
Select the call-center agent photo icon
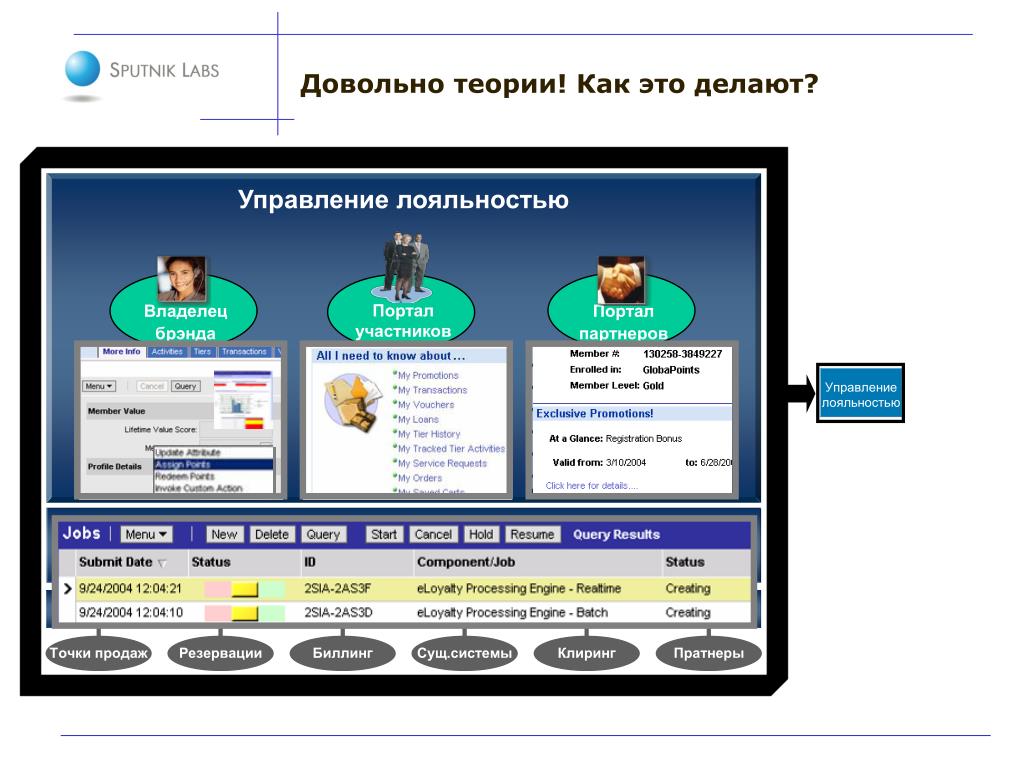point(182,279)
